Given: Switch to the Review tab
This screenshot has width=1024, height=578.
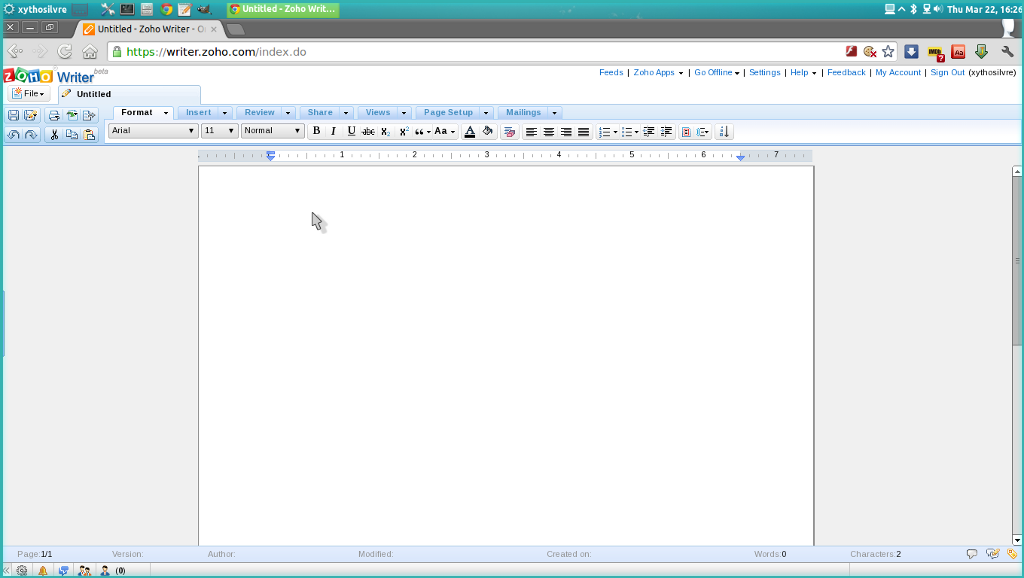Looking at the screenshot, I should 259,112.
